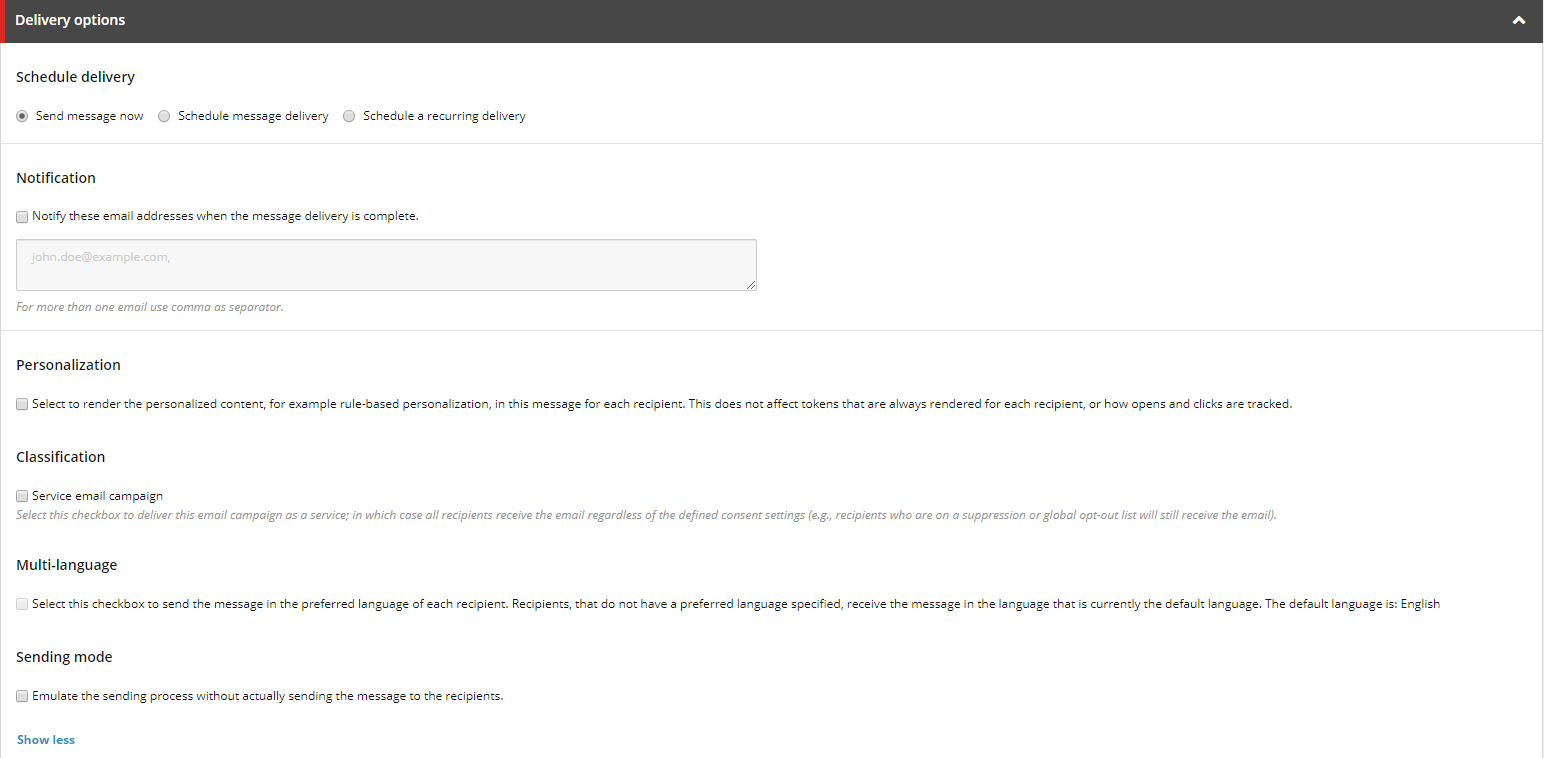
Task: Click the "Schedule message delivery" label text
Action: pos(253,115)
